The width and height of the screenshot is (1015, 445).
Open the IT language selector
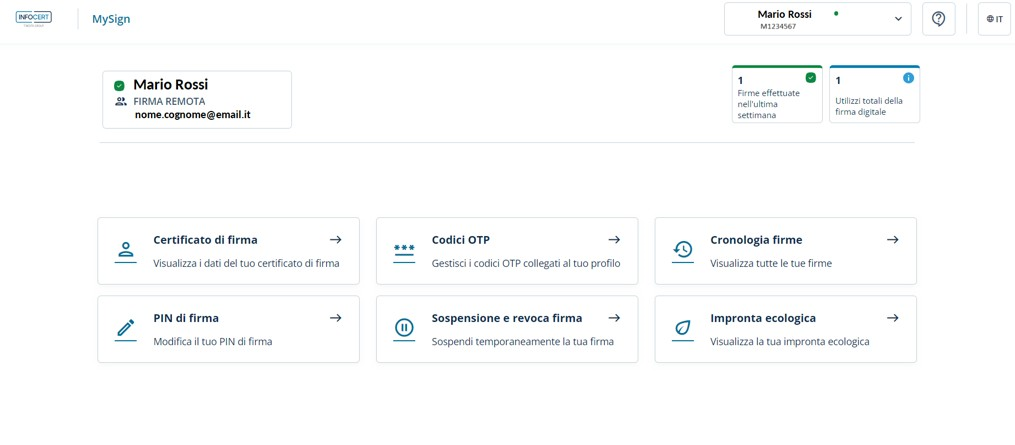(x=994, y=19)
